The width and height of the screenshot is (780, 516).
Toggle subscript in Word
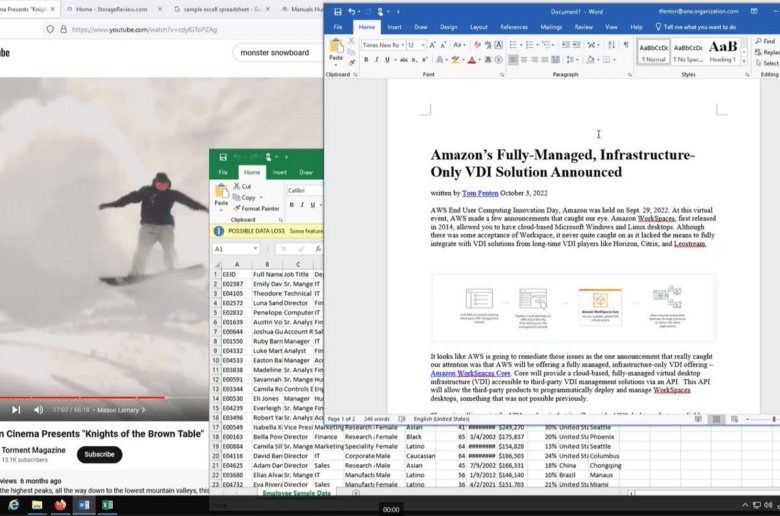(x=414, y=60)
